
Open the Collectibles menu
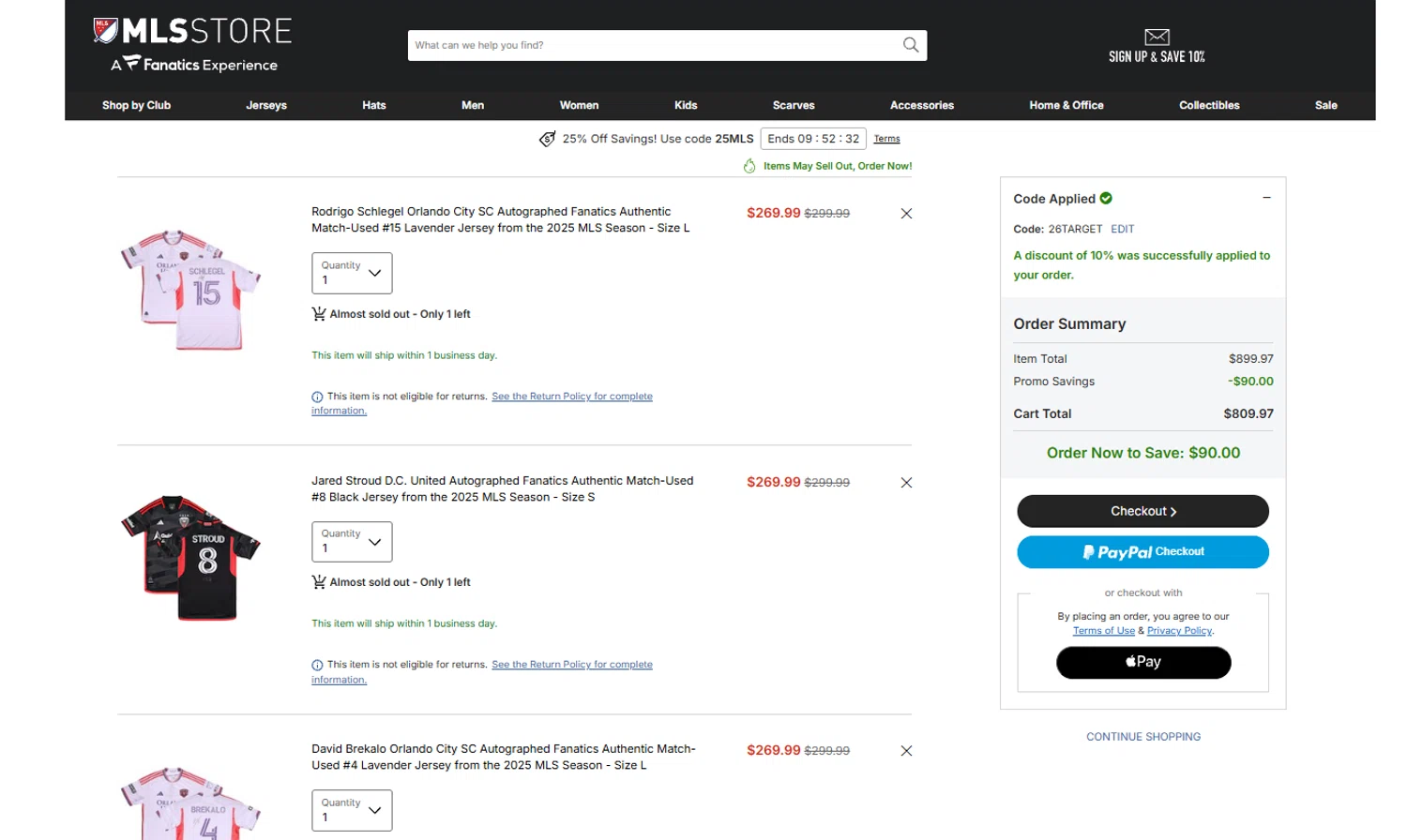[1209, 105]
